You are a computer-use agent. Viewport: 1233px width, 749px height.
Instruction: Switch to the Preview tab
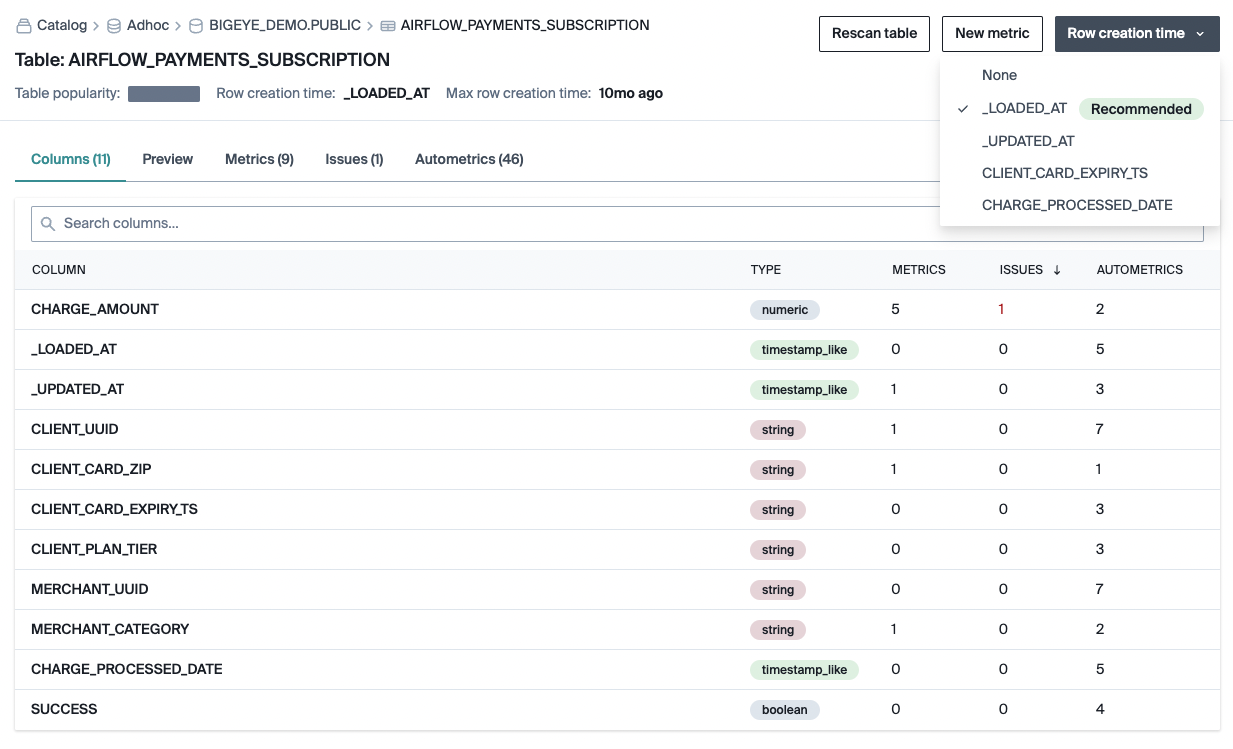168,159
